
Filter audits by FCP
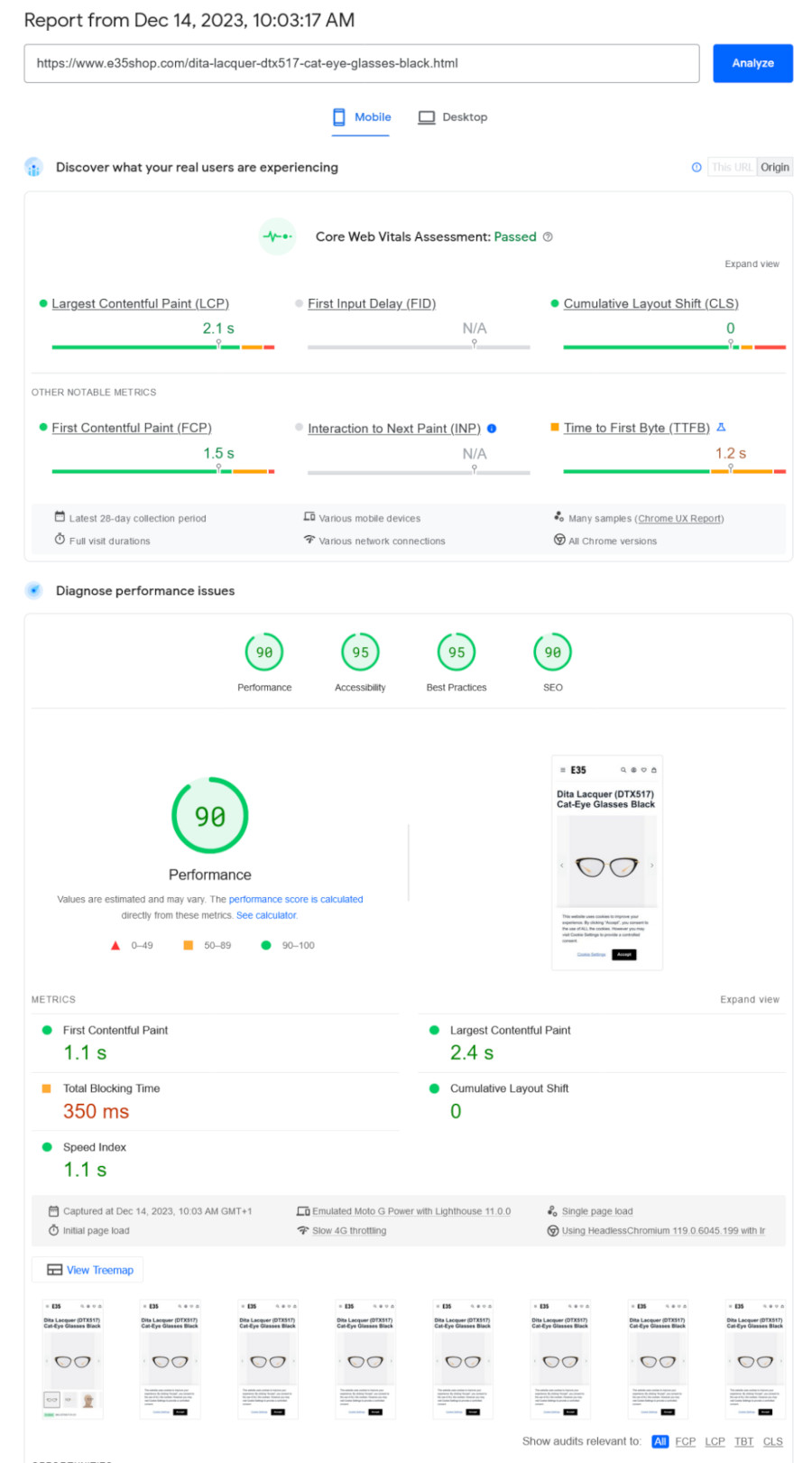[686, 1441]
